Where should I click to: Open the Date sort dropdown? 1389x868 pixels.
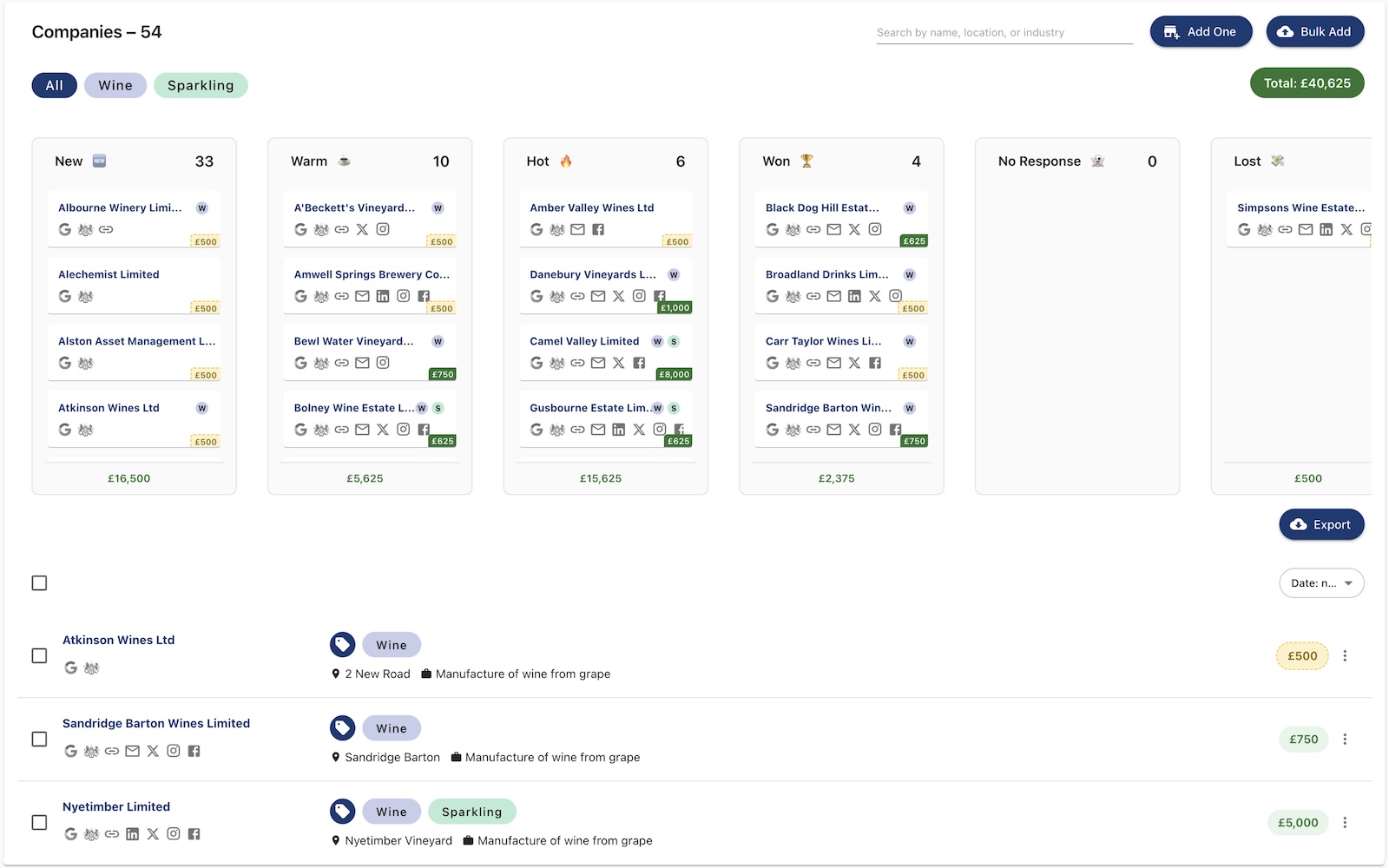click(1321, 583)
